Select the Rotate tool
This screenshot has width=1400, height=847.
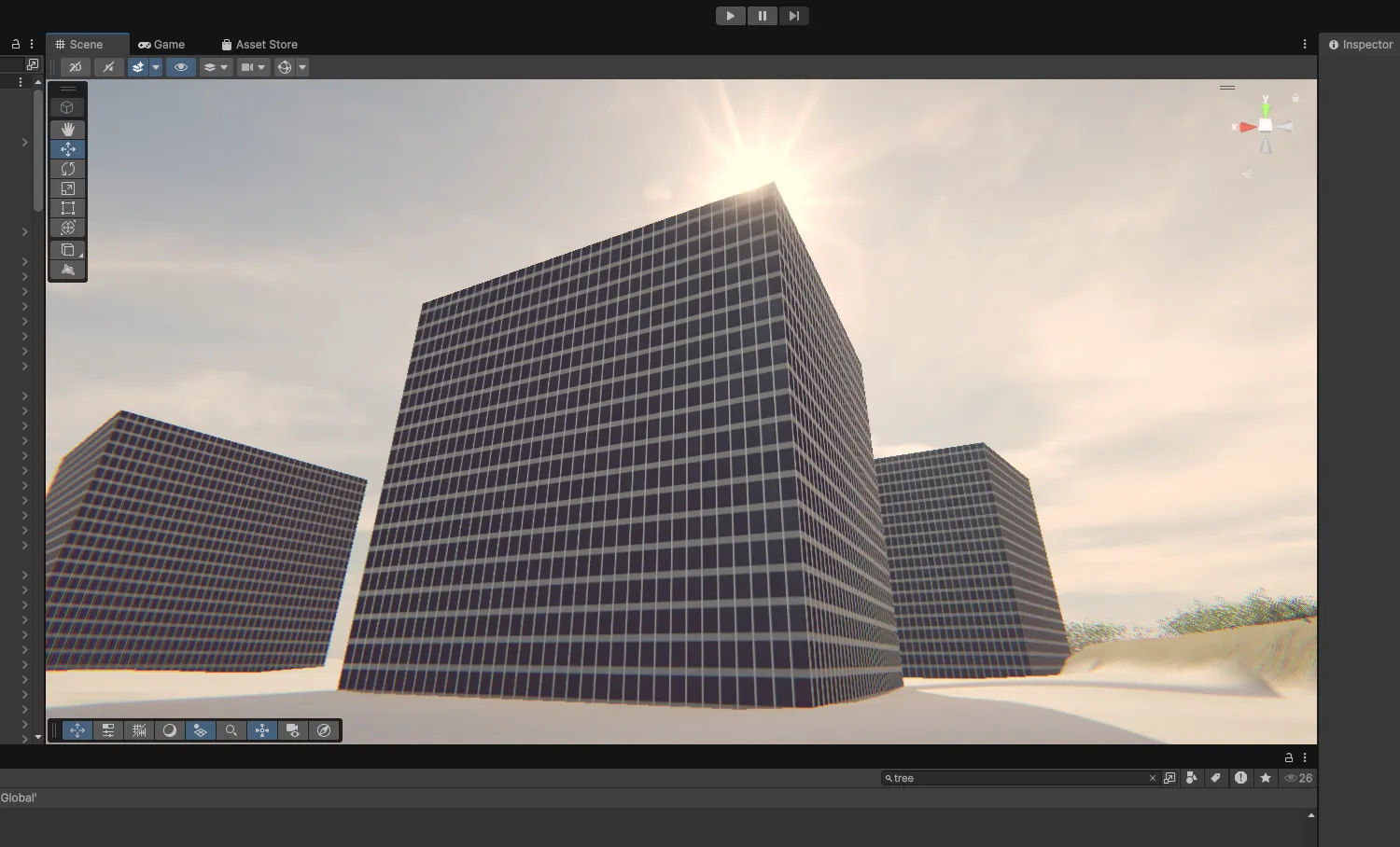tap(67, 169)
